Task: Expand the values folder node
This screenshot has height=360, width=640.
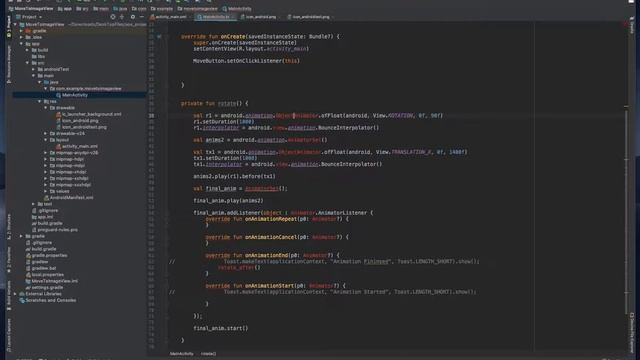Action: 46,191
